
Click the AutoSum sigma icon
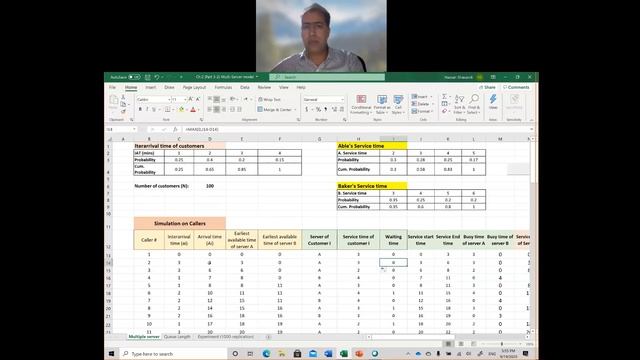coord(444,97)
